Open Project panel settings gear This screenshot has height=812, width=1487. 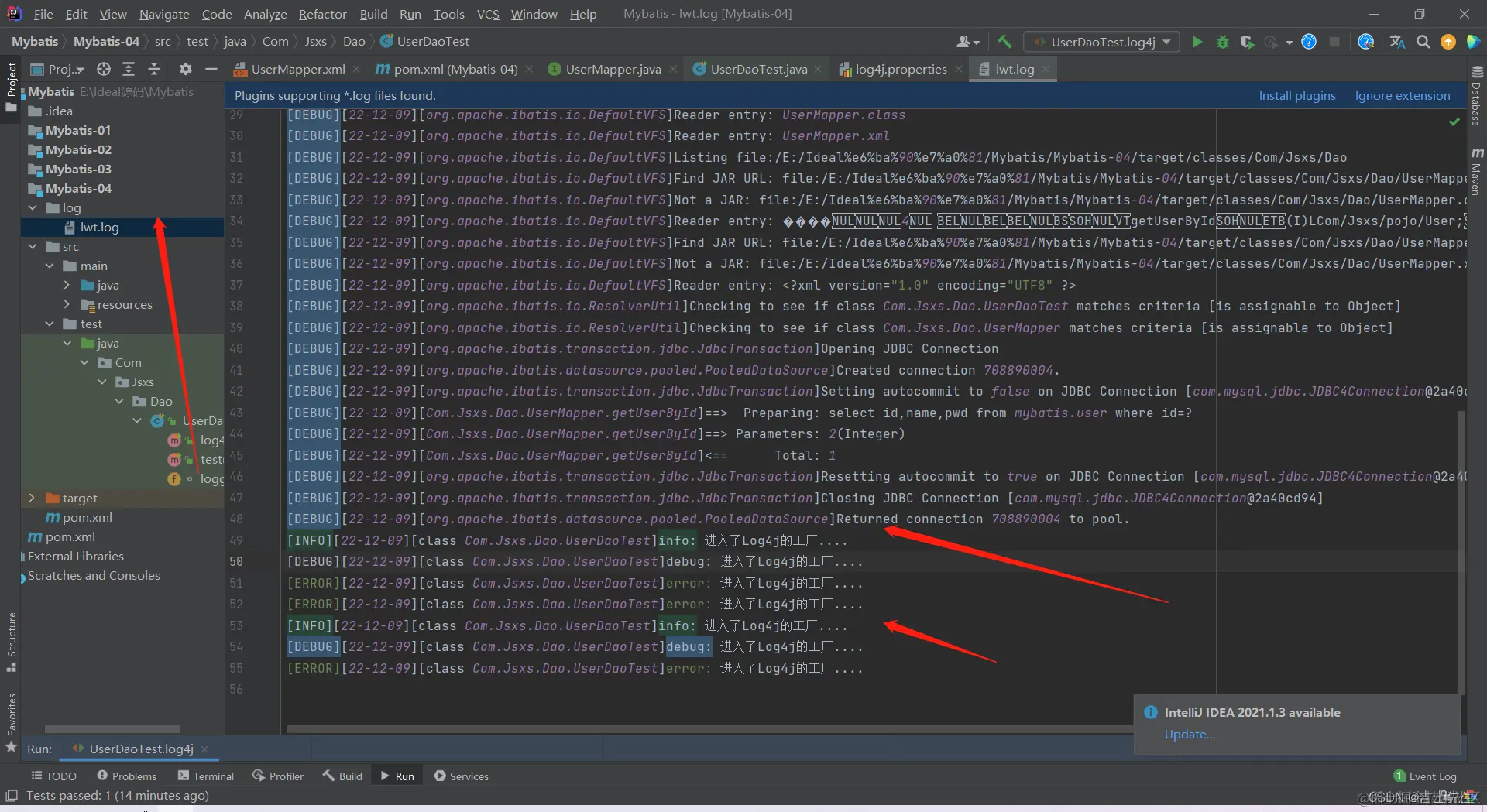[186, 69]
